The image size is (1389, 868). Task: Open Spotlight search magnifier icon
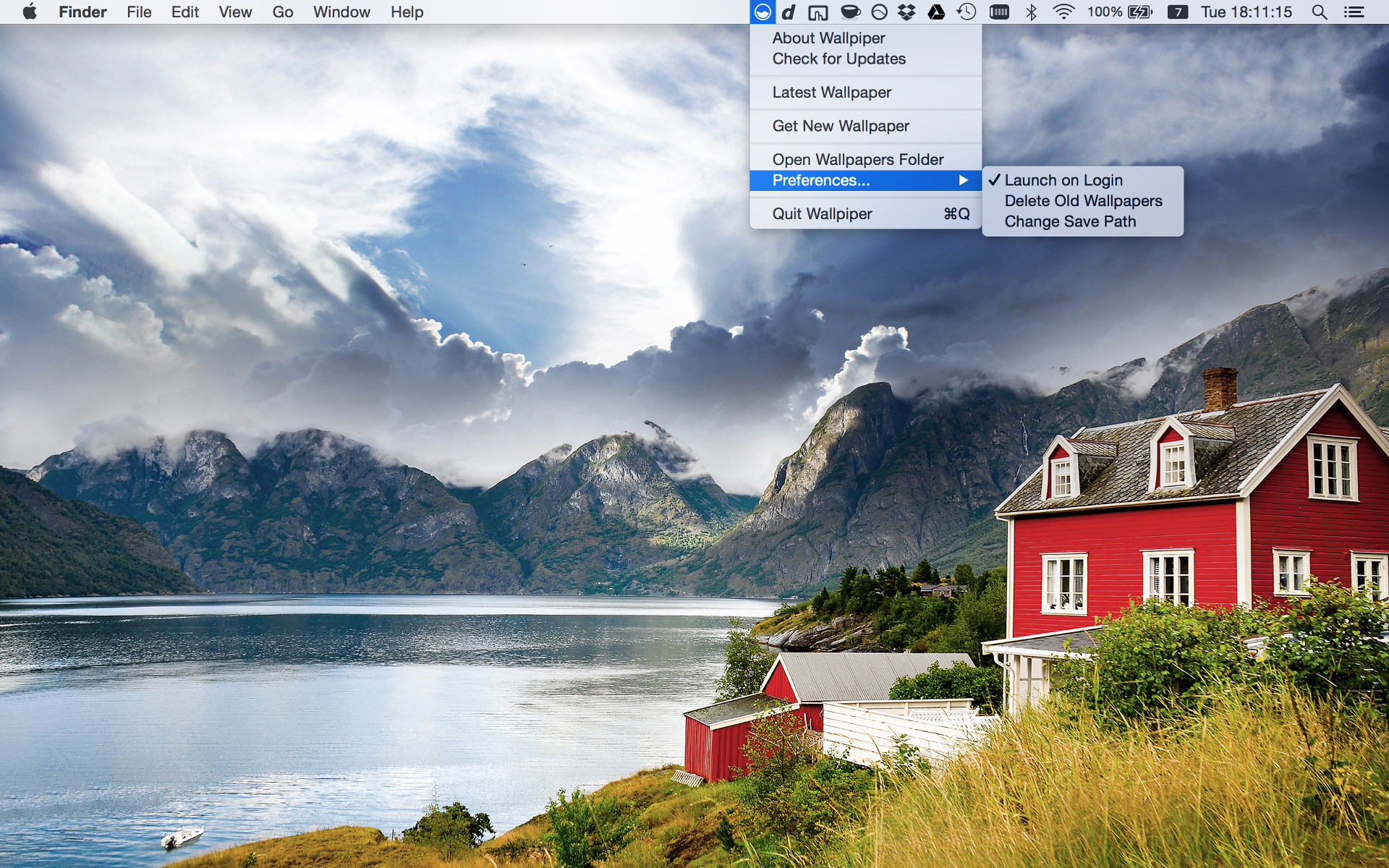1319,12
